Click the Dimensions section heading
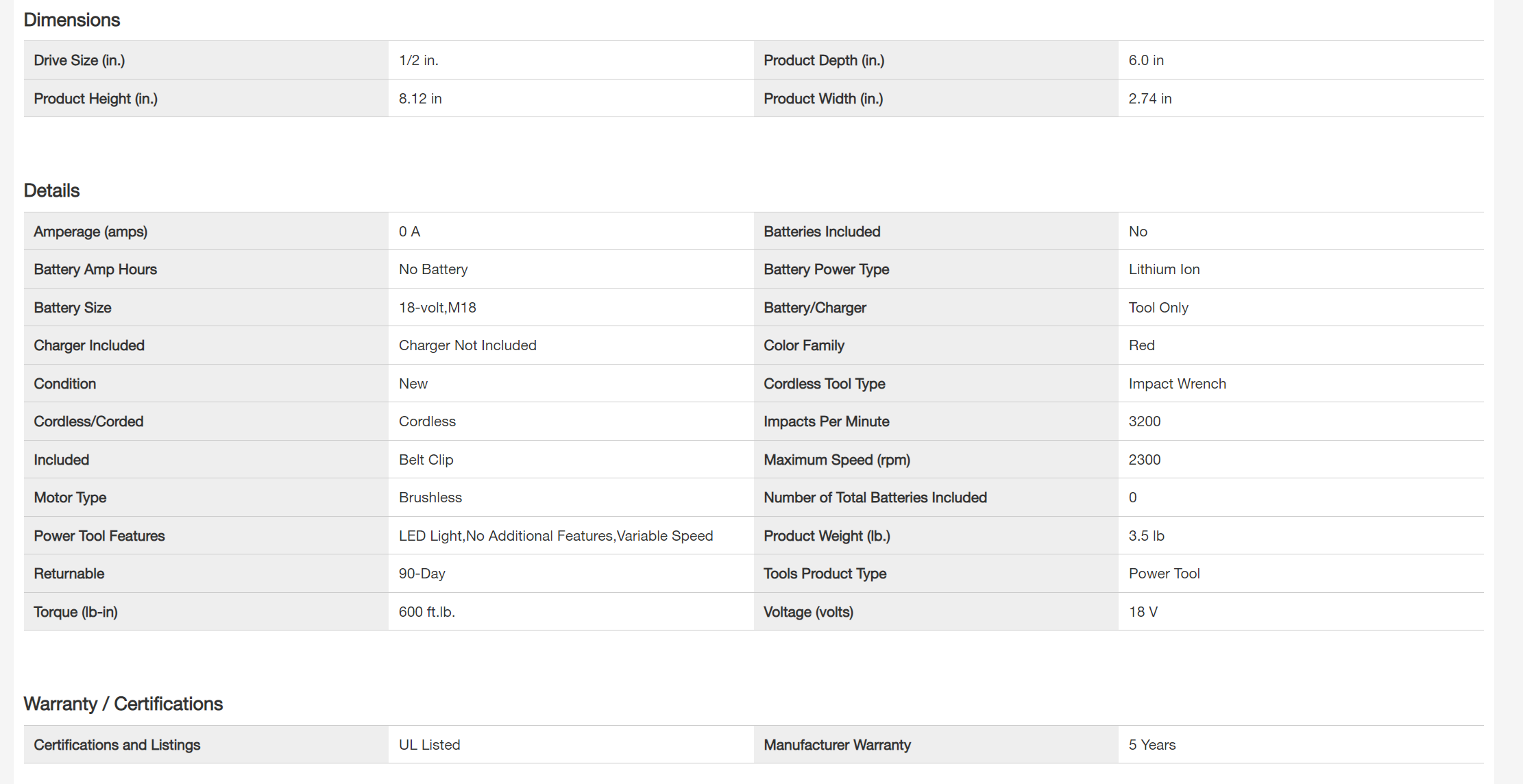The width and height of the screenshot is (1523, 784). tap(72, 20)
